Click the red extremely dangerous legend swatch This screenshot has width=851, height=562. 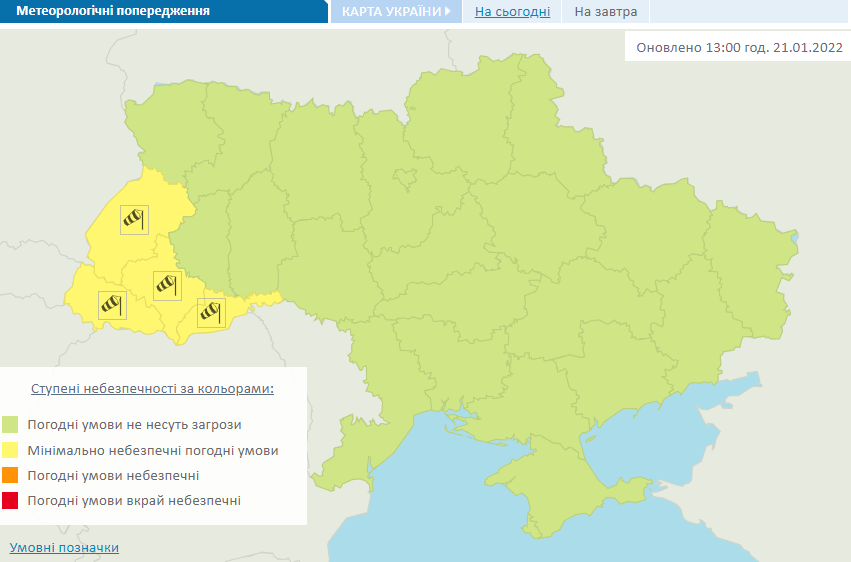10,500
